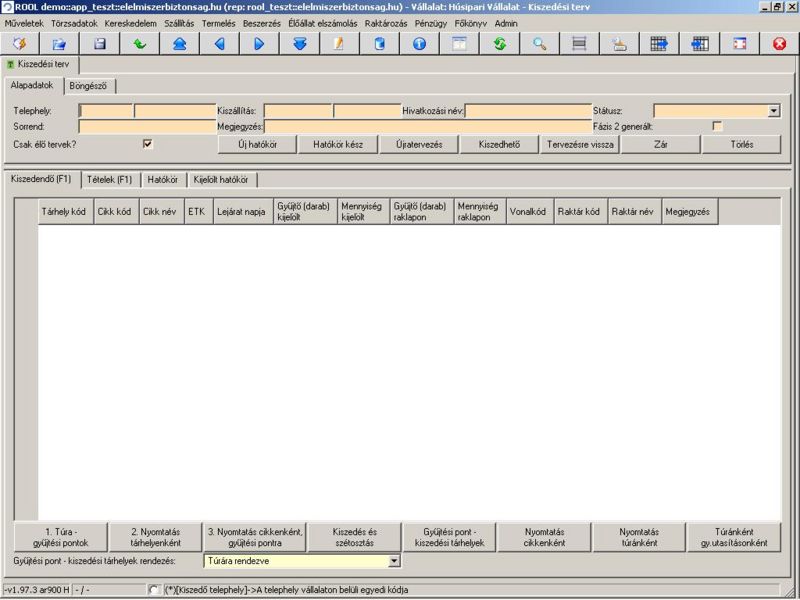Viewport: 800px width, 600px height.
Task: Click the save floppy disk toolbar icon
Action: click(99, 44)
